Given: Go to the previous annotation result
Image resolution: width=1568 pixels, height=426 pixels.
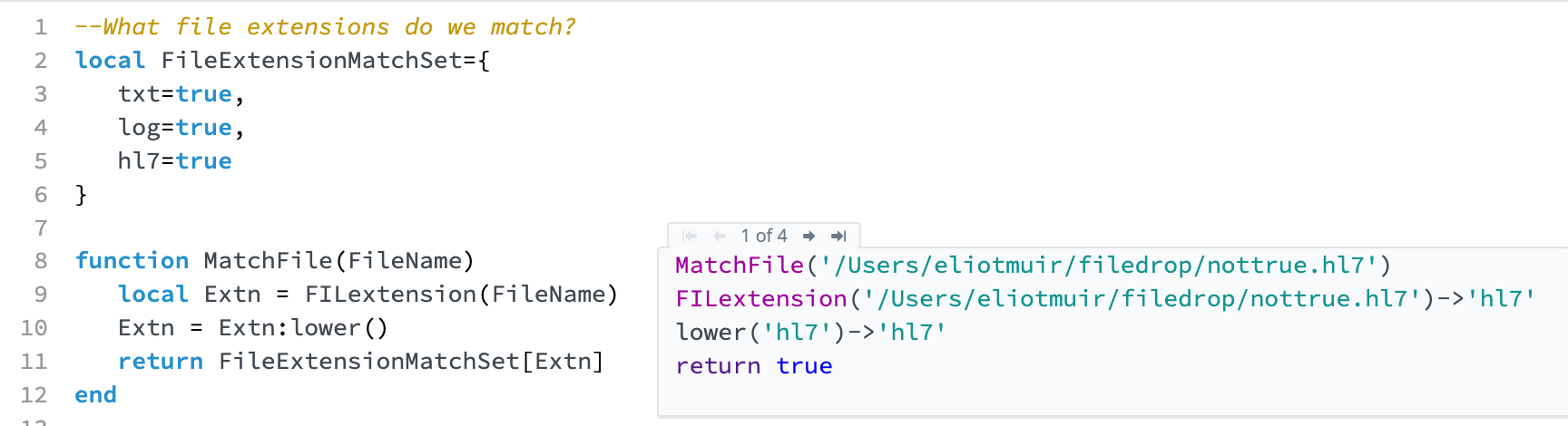Looking at the screenshot, I should click(719, 236).
